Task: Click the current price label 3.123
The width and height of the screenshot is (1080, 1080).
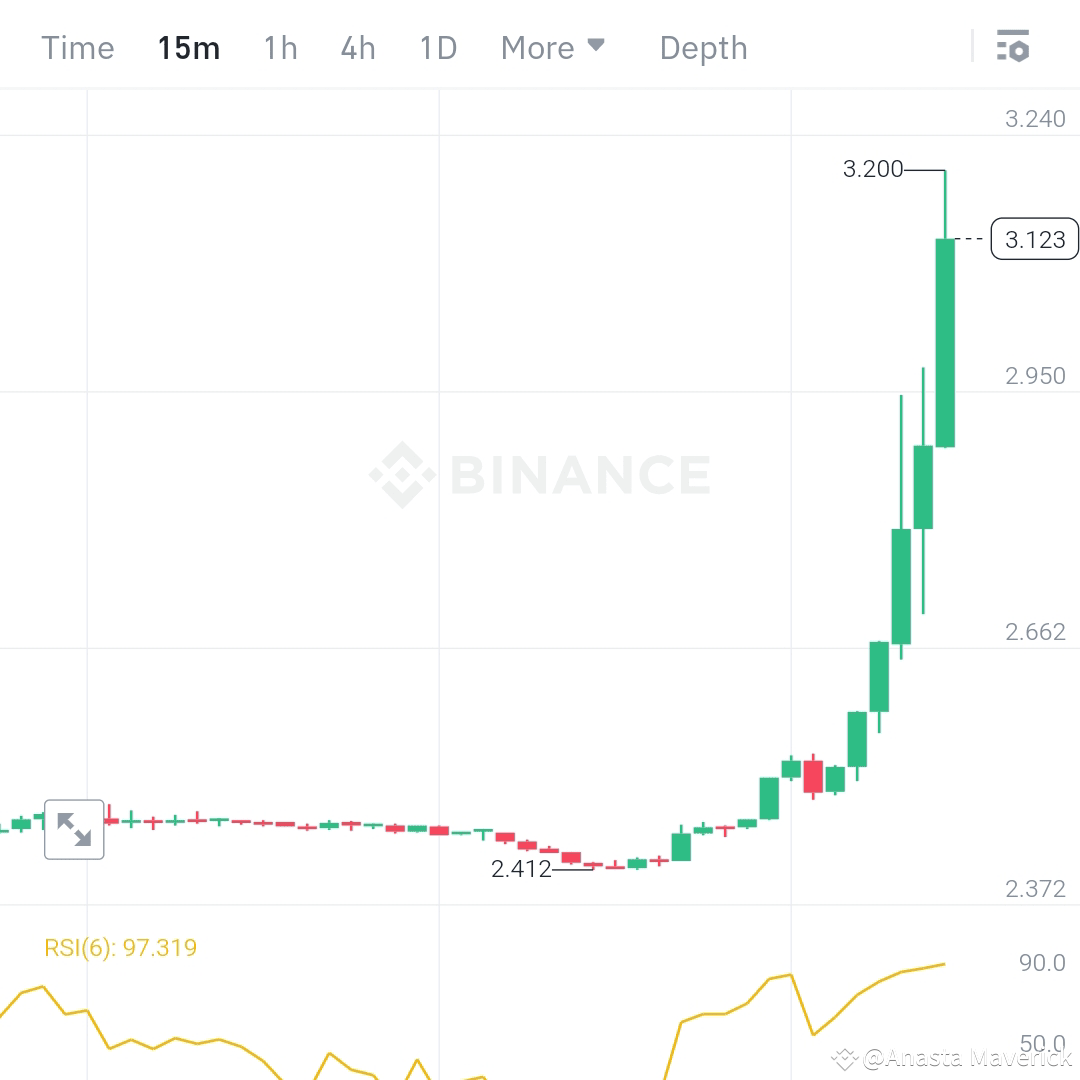Action: (1034, 239)
